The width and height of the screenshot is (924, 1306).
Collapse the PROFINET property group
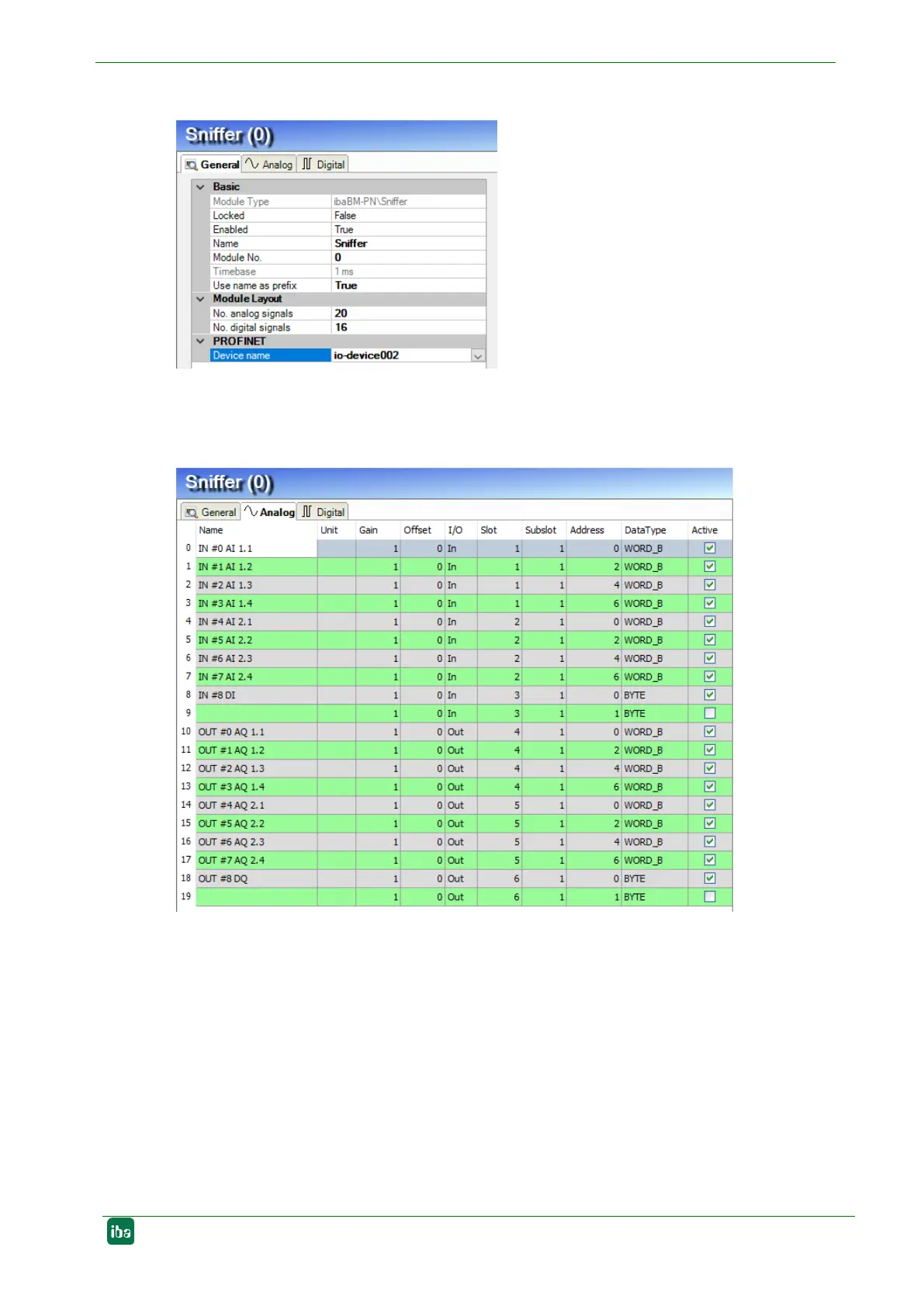(200, 341)
